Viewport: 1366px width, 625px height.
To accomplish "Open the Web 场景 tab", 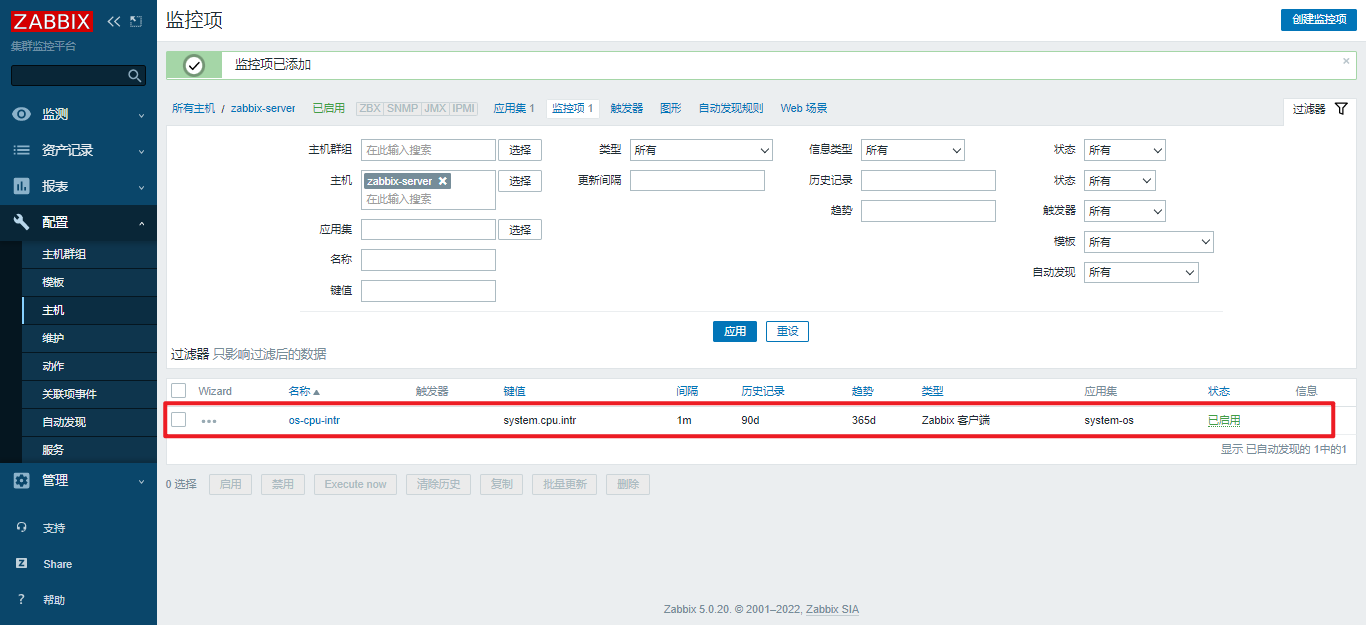I will tap(804, 108).
